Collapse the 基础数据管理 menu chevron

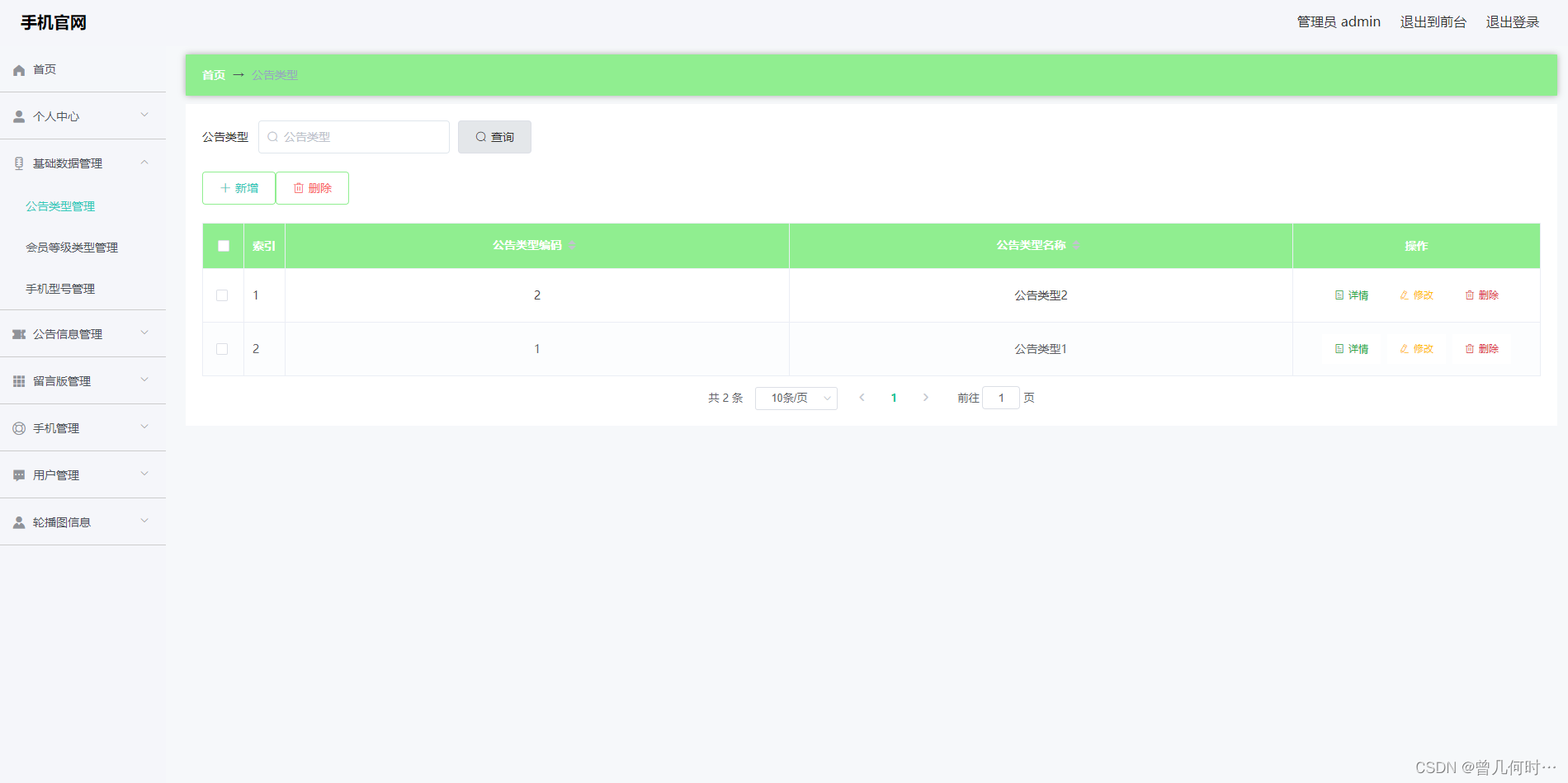pos(144,163)
